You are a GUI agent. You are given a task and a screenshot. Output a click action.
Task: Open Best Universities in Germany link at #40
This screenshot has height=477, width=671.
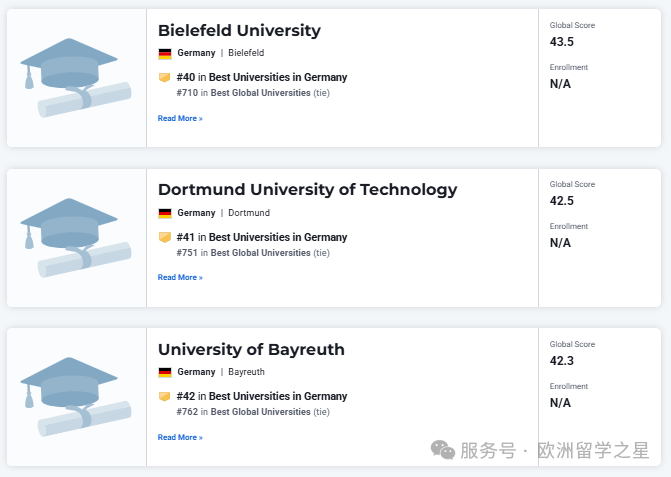[278, 77]
